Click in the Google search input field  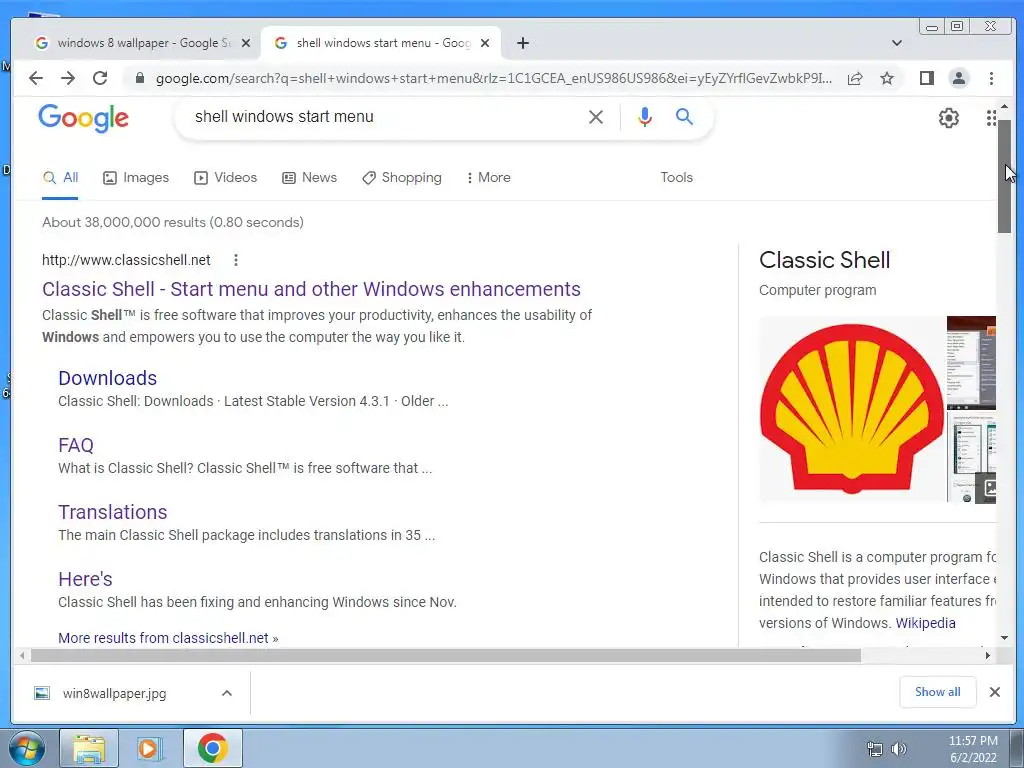click(x=385, y=117)
